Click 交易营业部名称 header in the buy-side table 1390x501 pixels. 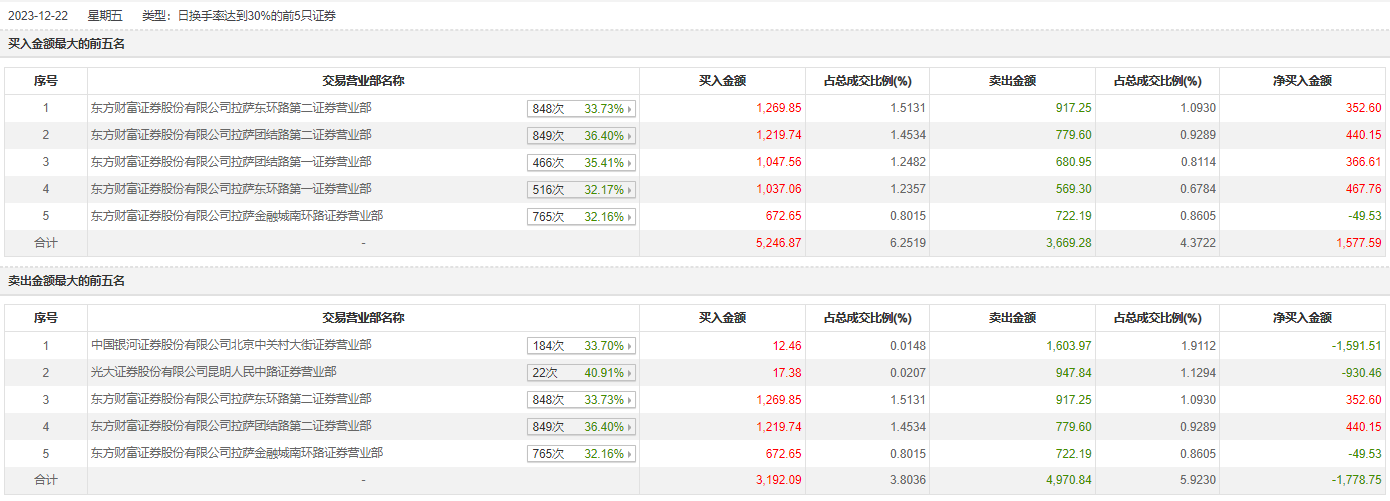point(363,81)
